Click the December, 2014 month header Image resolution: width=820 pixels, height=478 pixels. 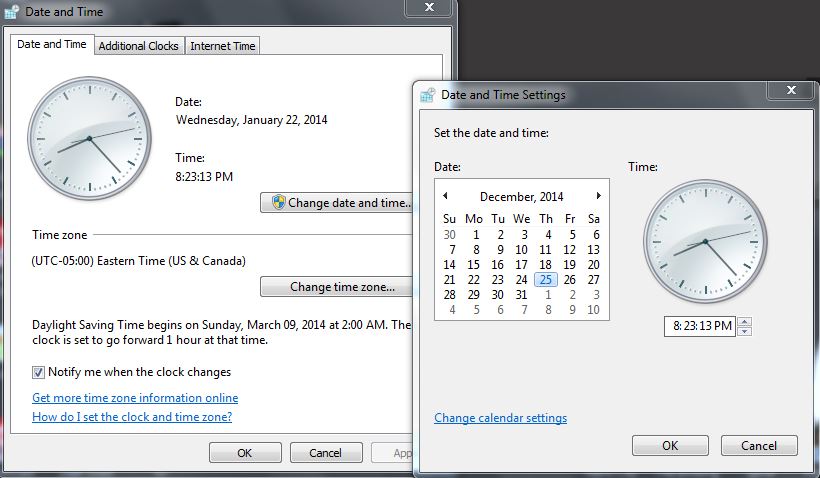click(x=521, y=197)
